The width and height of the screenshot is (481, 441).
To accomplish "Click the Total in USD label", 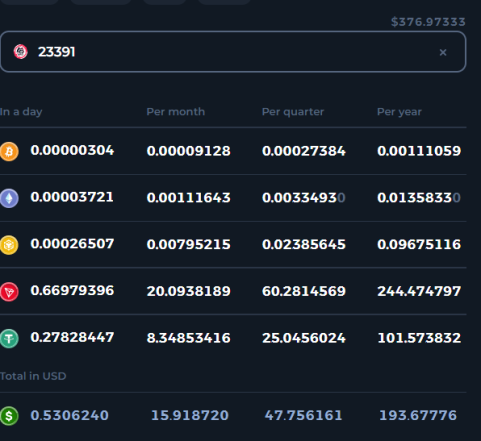I will [33, 376].
